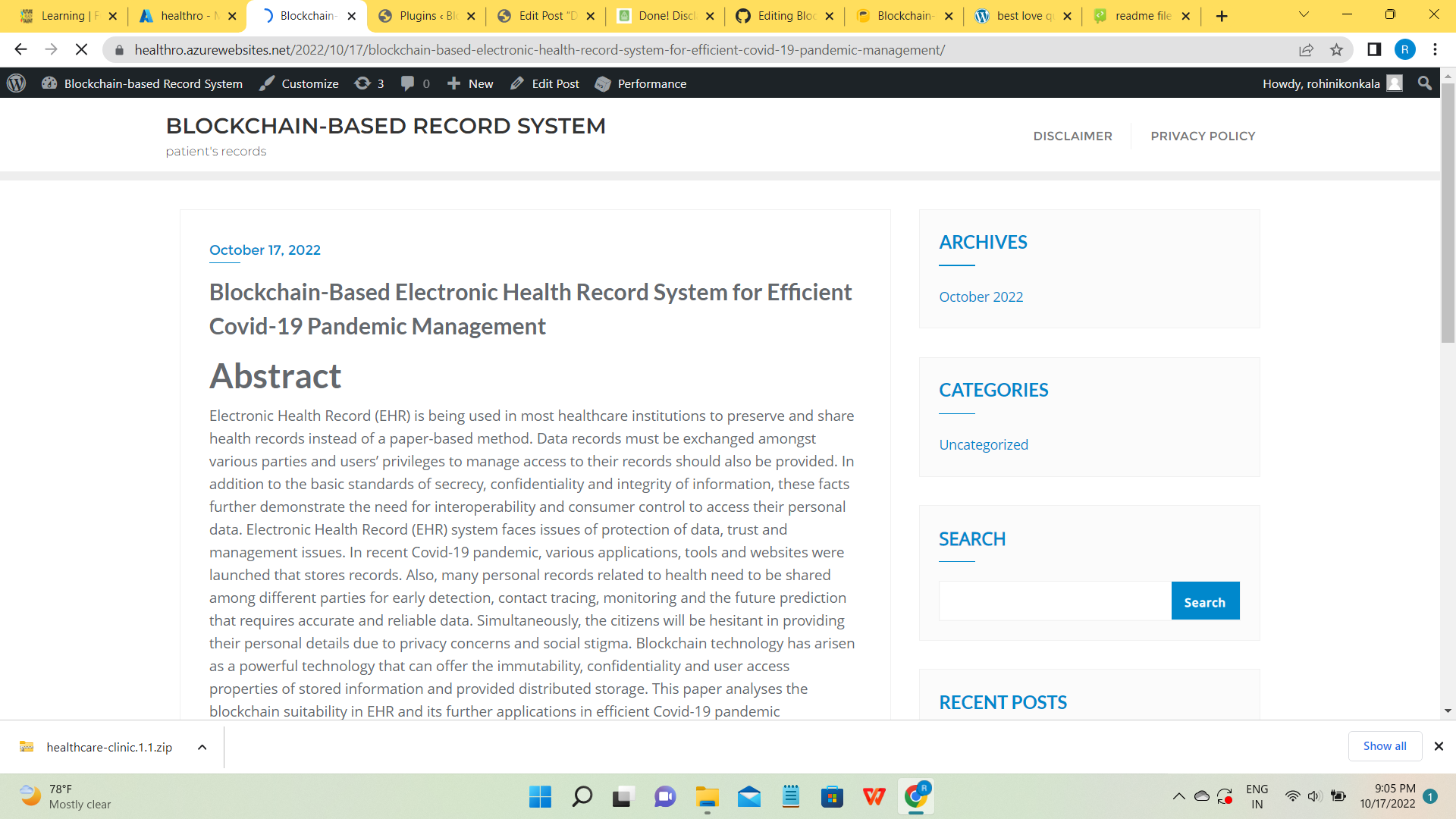Screen dimensions: 1456x819
Task: Open the WordPress logo menu in admin bar
Action: (16, 83)
